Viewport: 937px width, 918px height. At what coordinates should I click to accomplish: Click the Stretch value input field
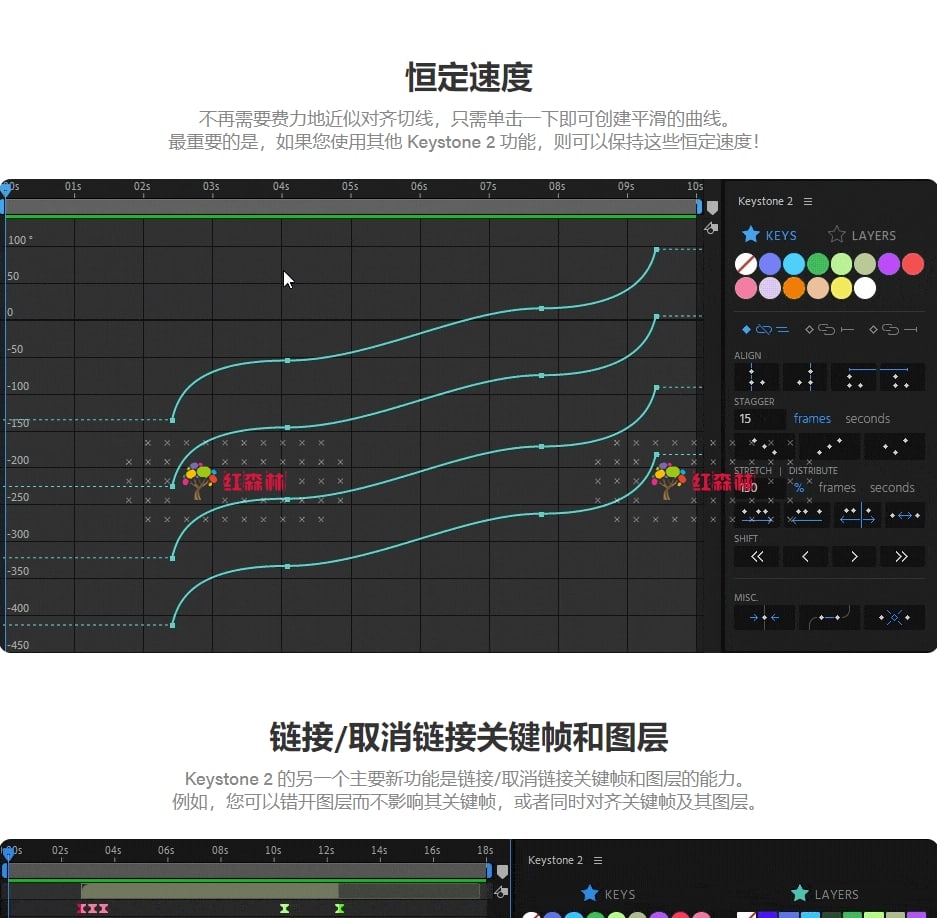(x=760, y=488)
